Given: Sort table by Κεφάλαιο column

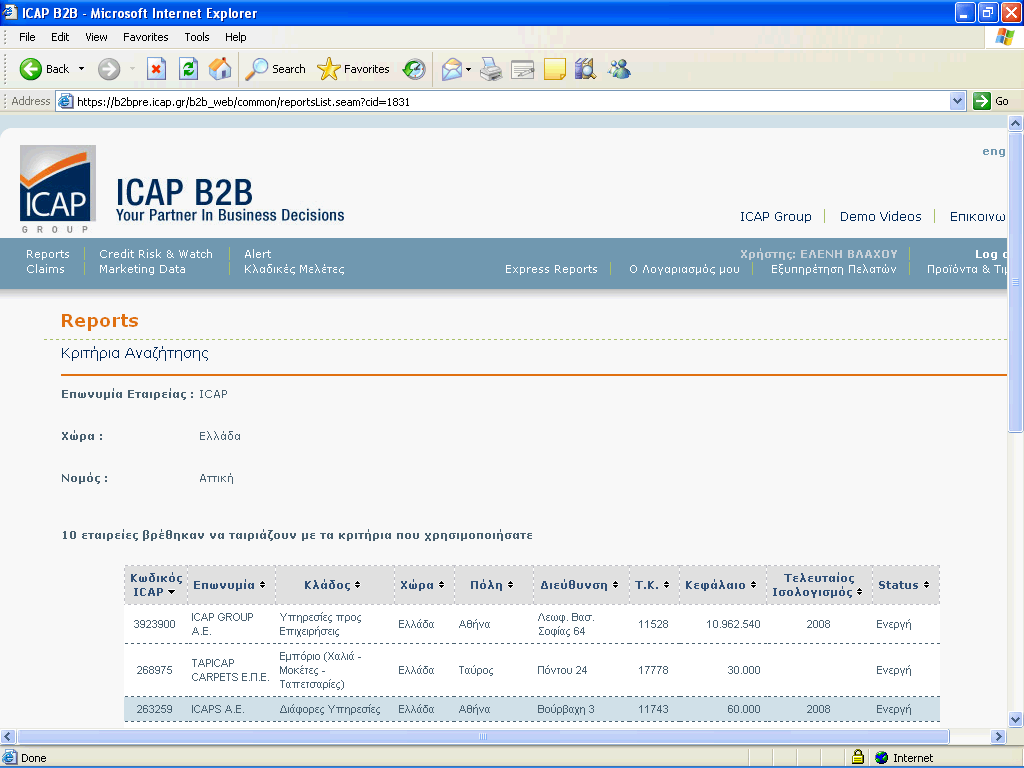Looking at the screenshot, I should point(721,585).
